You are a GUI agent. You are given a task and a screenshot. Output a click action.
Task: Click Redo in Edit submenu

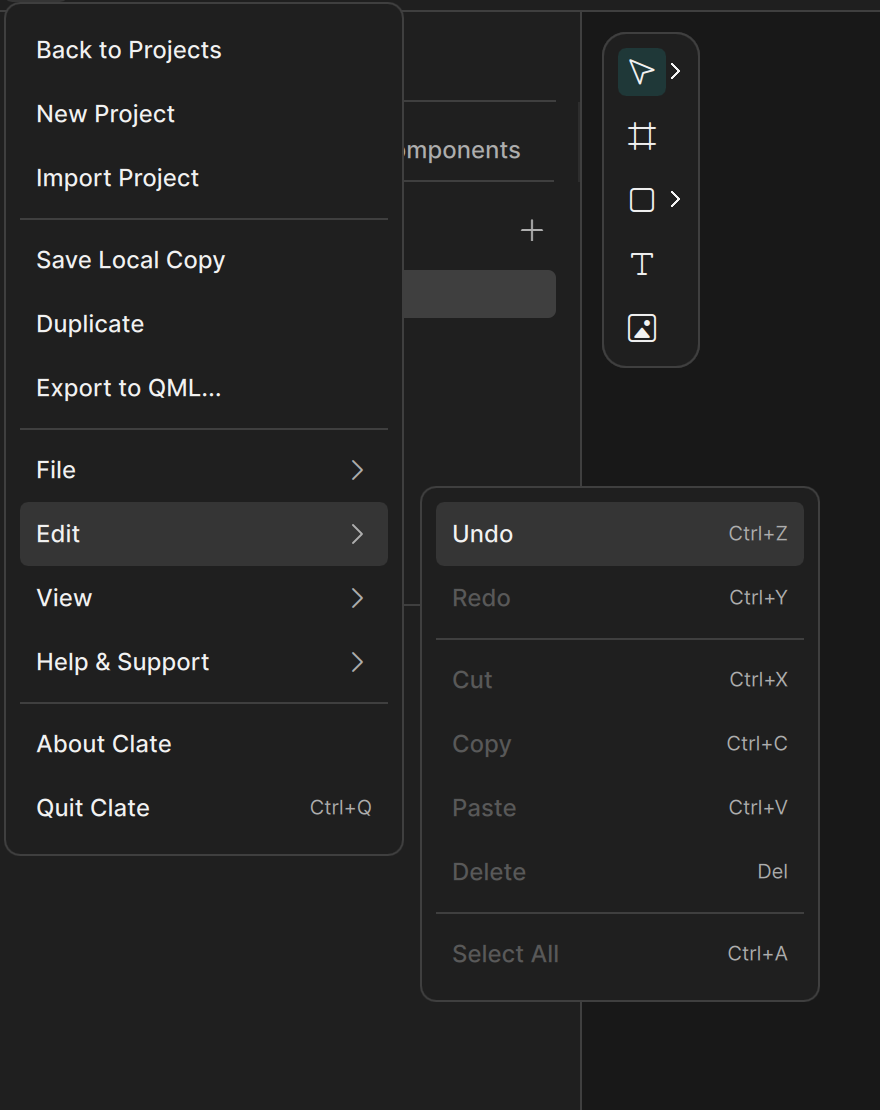click(619, 598)
